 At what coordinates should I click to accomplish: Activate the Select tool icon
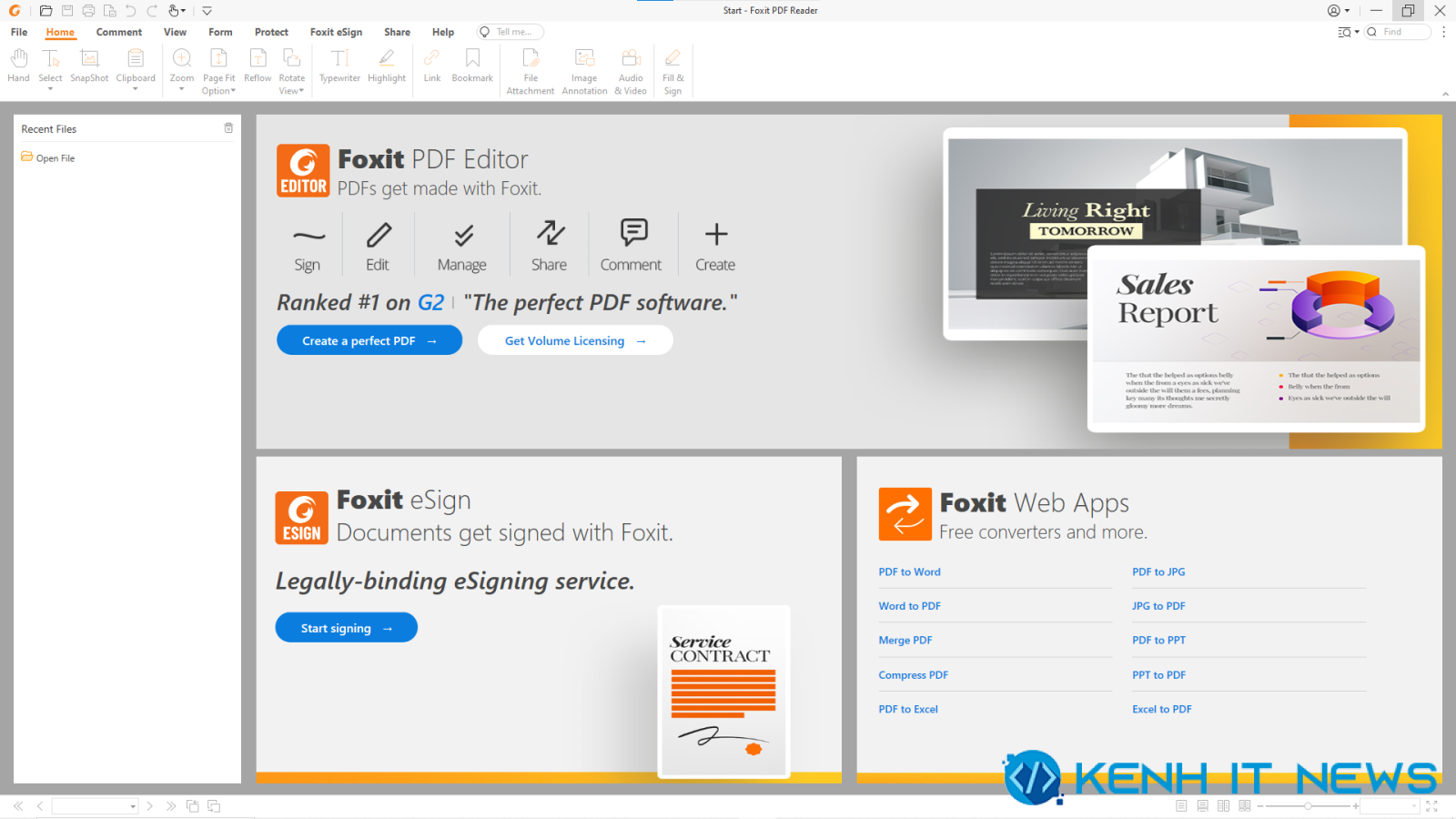50,59
